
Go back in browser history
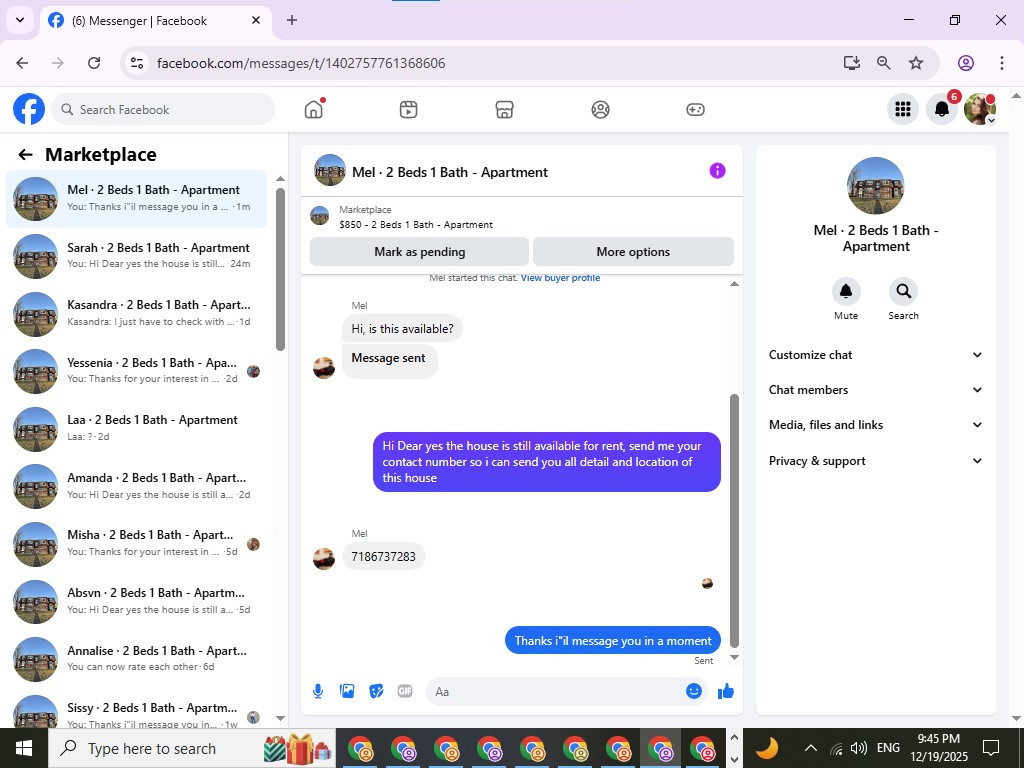coord(22,63)
